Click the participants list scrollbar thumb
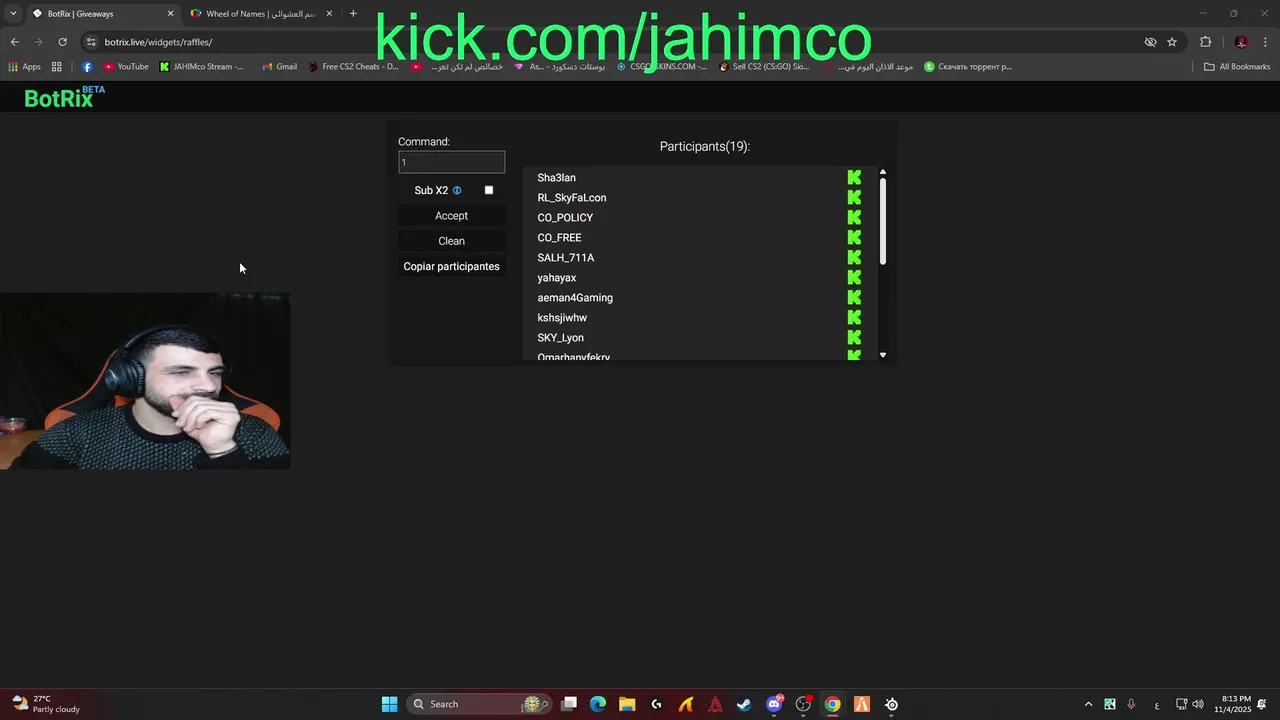The height and width of the screenshot is (720, 1280). 883,222
